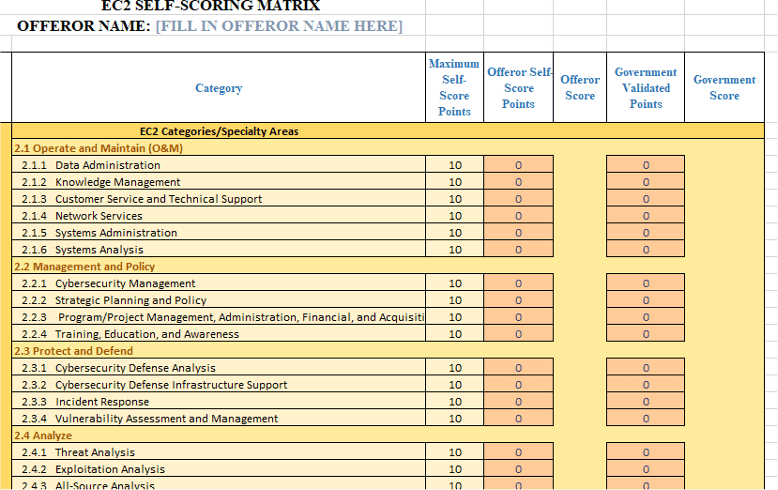Click self-score input for Systems Analysis

click(519, 249)
